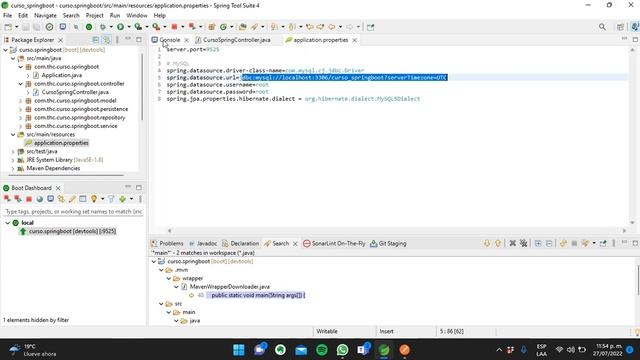Click the Boot Dashboard filter text field
The width and height of the screenshot is (640, 360).
(73, 211)
